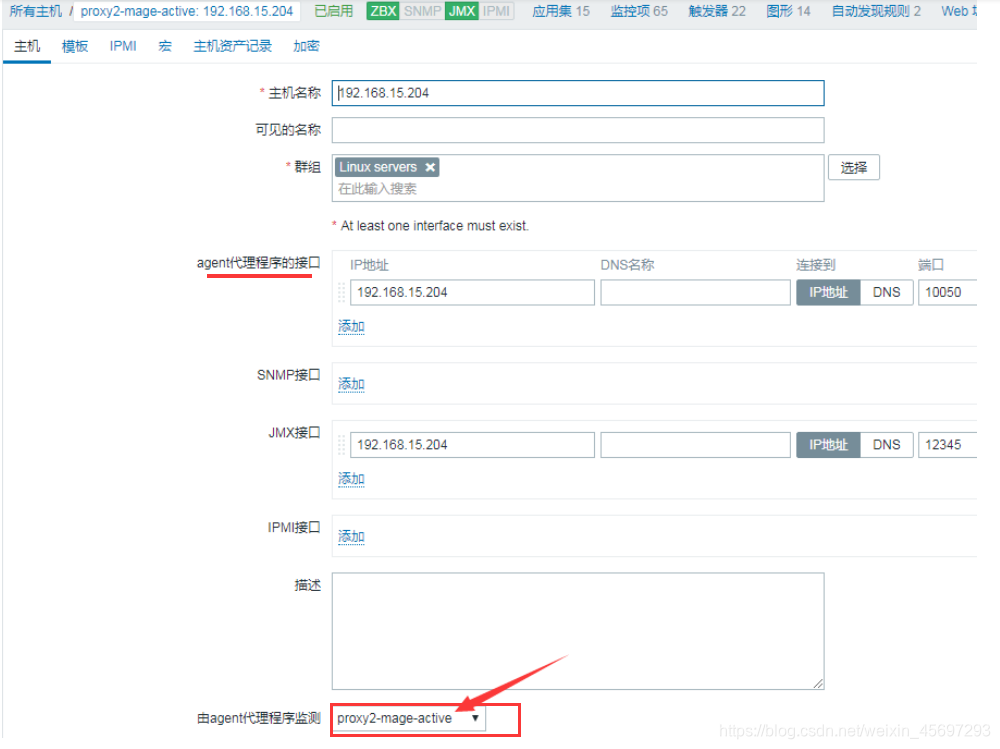
Task: Open 图形 14 link
Action: [x=788, y=11]
